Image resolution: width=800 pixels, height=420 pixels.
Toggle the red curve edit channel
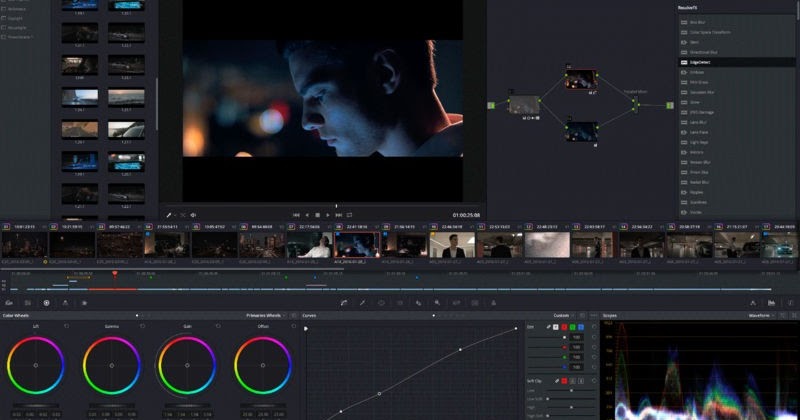click(564, 327)
